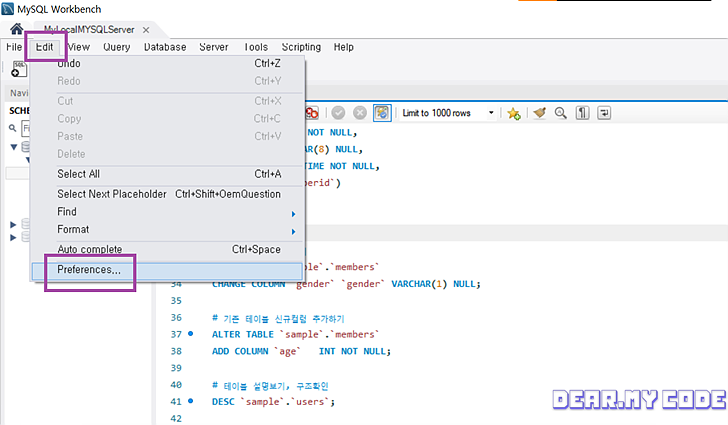Viewport: 728px width, 425px height.
Task: Open Preferences... from Edit menu
Action: pyautogui.click(x=168, y=270)
